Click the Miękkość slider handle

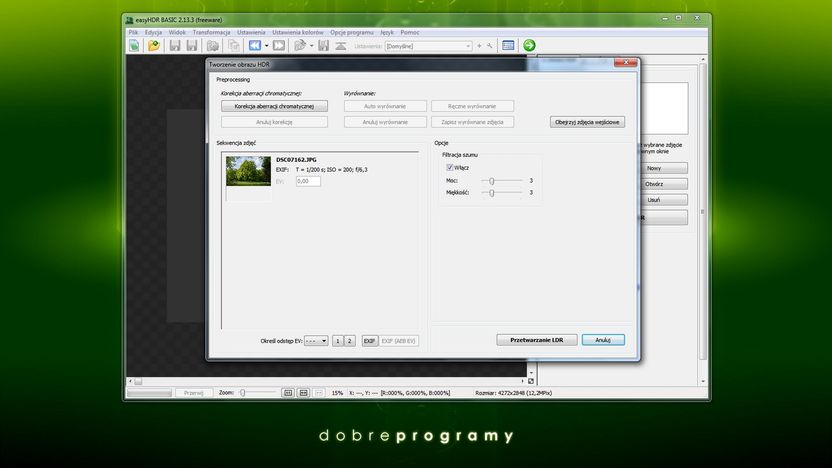tap(492, 193)
